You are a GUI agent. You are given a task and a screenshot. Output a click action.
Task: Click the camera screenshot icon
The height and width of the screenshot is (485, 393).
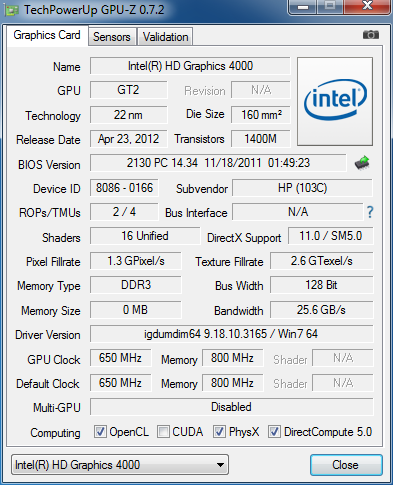371,35
